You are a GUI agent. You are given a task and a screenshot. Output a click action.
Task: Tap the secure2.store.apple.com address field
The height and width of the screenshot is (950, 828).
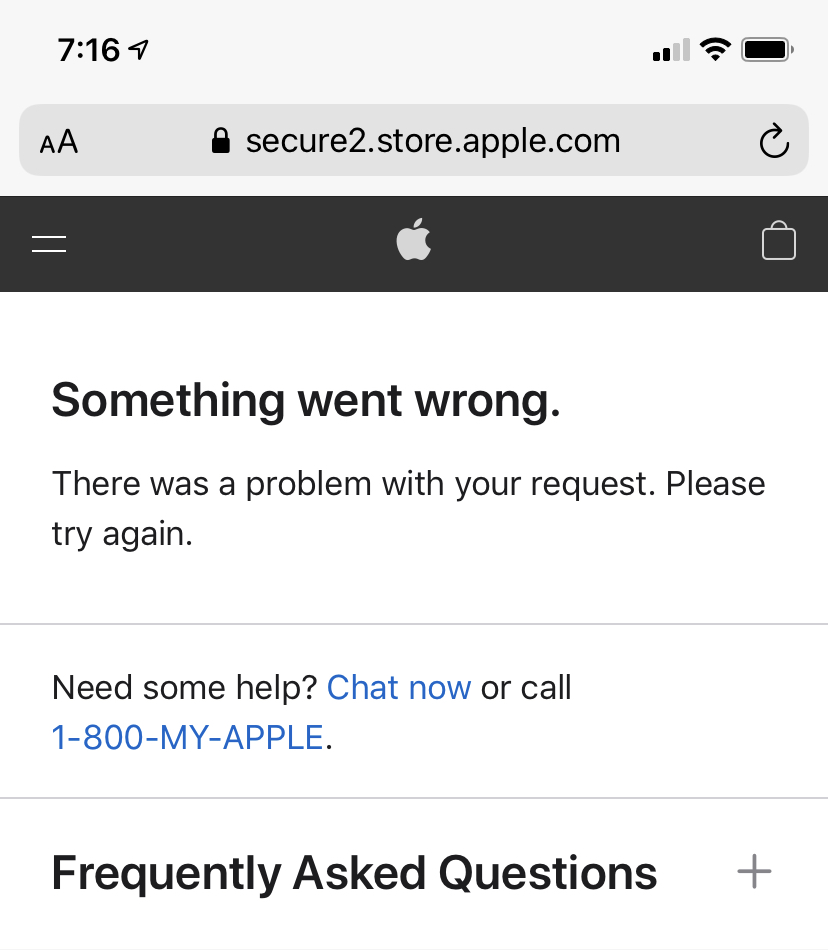tap(432, 141)
